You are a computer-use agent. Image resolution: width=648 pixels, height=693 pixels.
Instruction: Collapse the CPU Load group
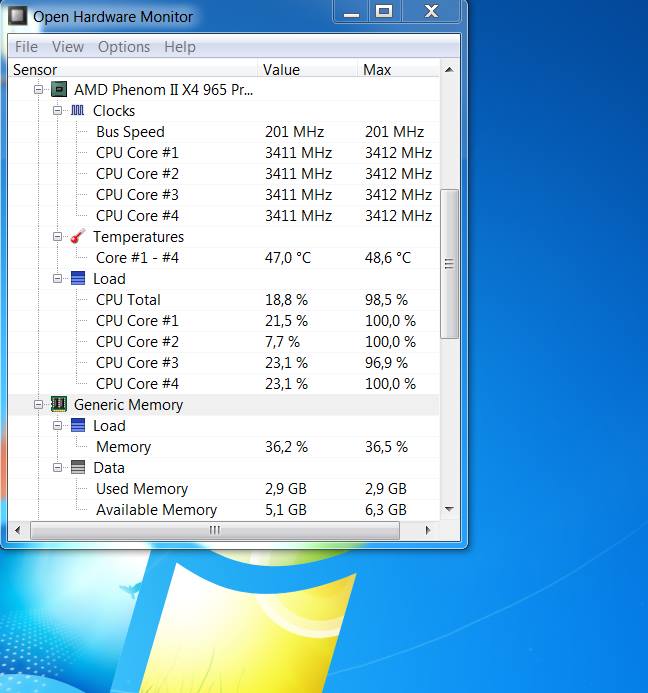pos(57,278)
